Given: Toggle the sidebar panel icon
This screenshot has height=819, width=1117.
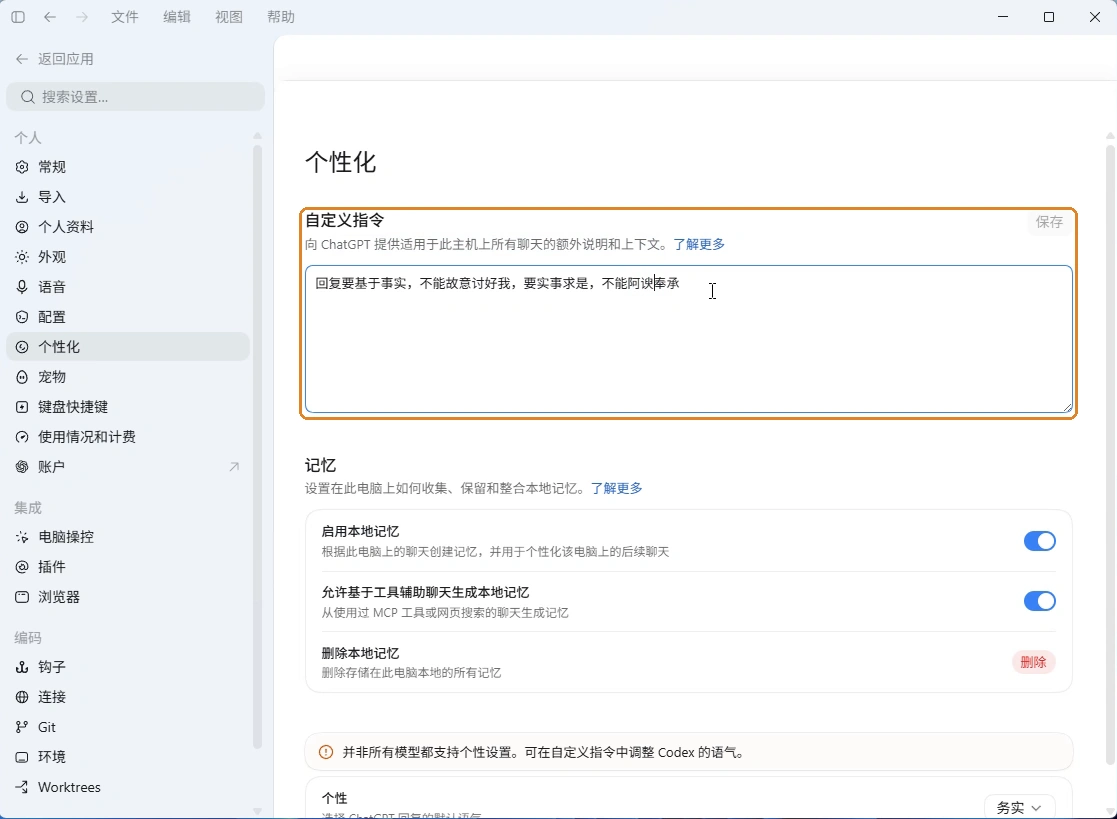Looking at the screenshot, I should click(18, 17).
